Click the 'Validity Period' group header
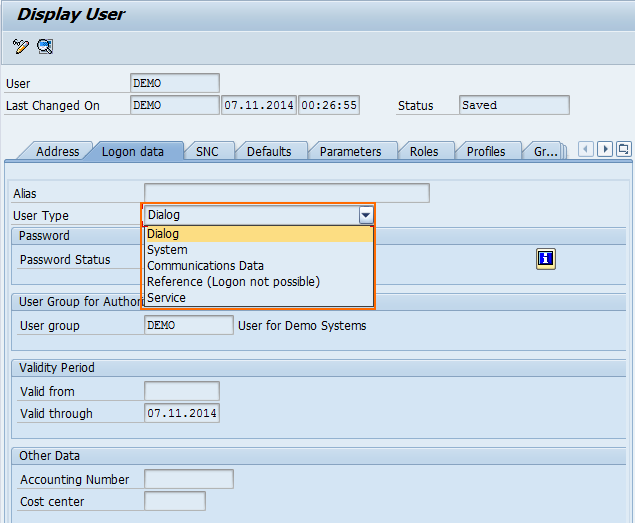 [x=57, y=367]
